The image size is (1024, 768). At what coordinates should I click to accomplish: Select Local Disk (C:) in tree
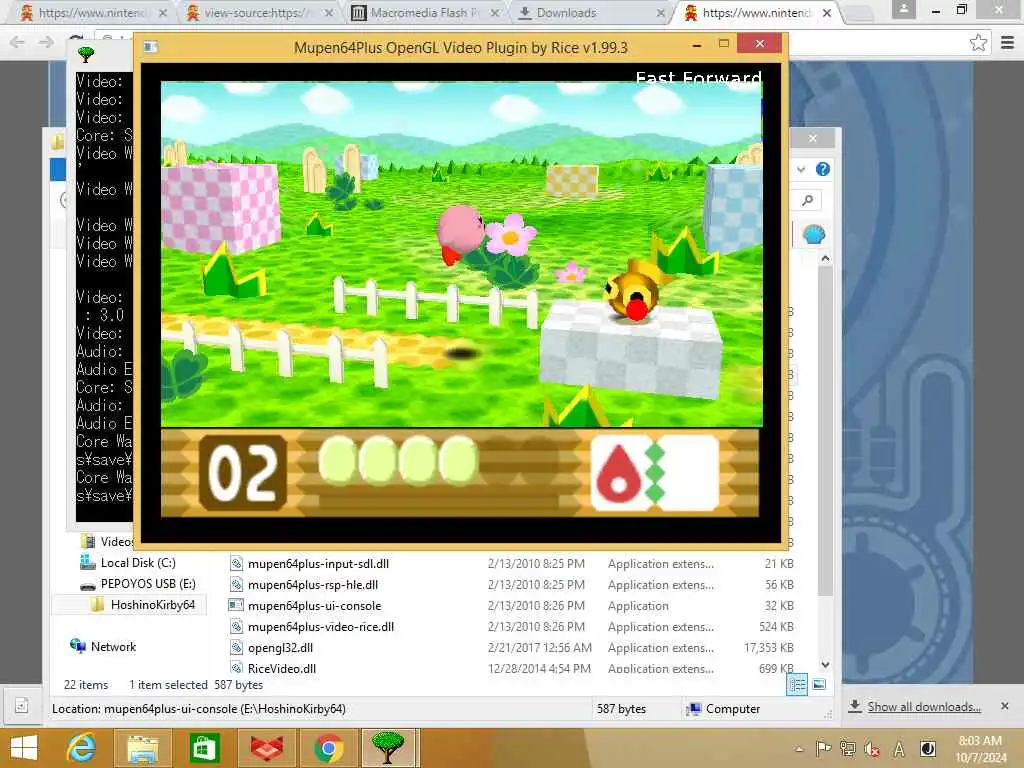click(x=138, y=562)
